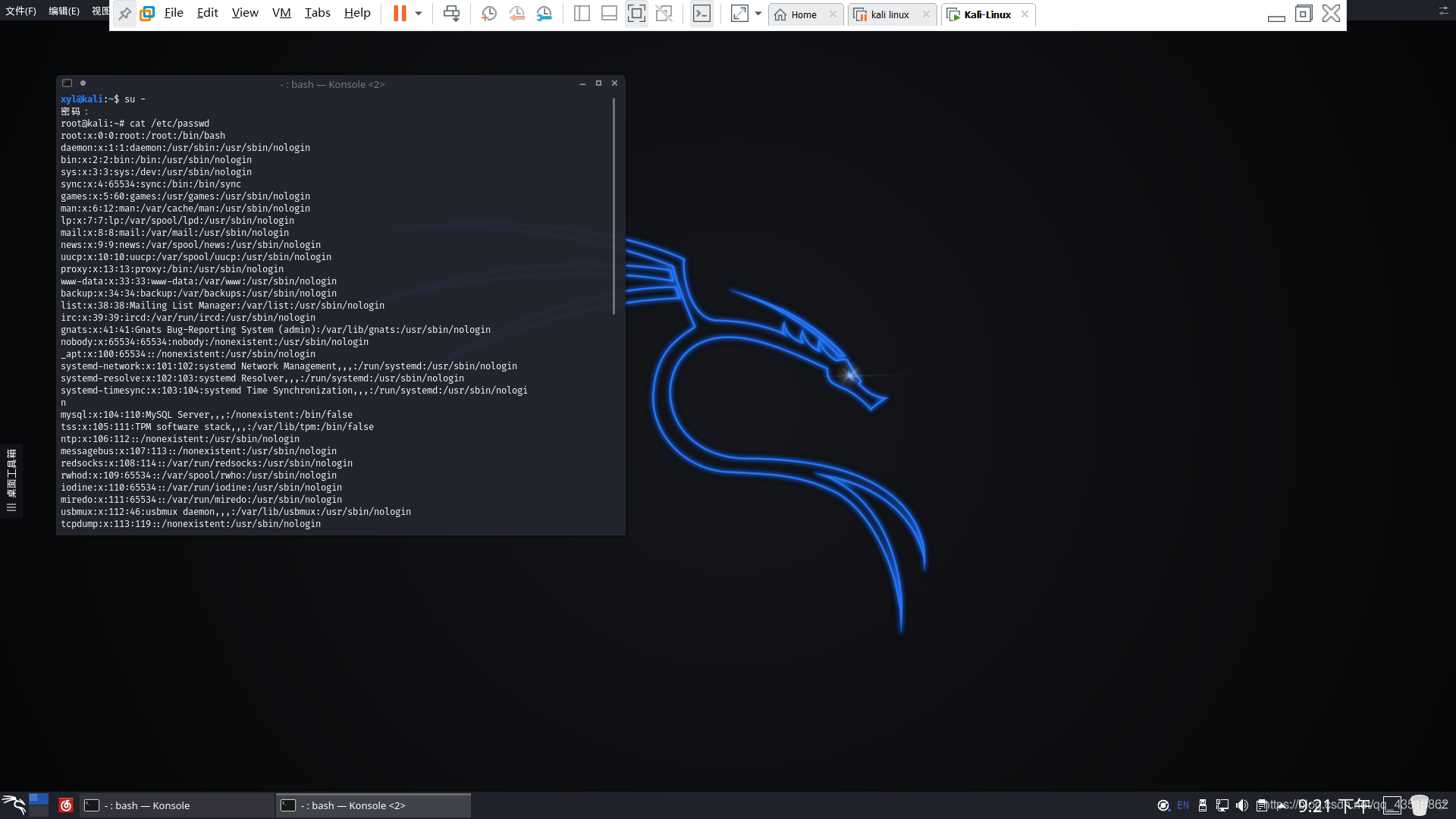Restore the VMware toolbar window
Screen dimensions: 1456x819
tap(1304, 14)
